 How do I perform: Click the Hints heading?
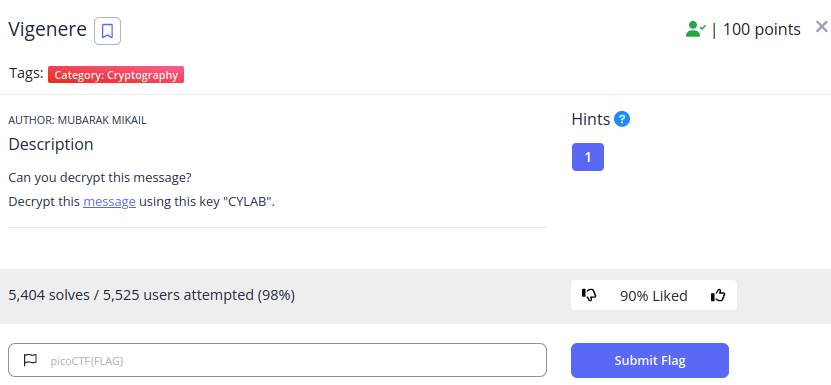[x=591, y=119]
